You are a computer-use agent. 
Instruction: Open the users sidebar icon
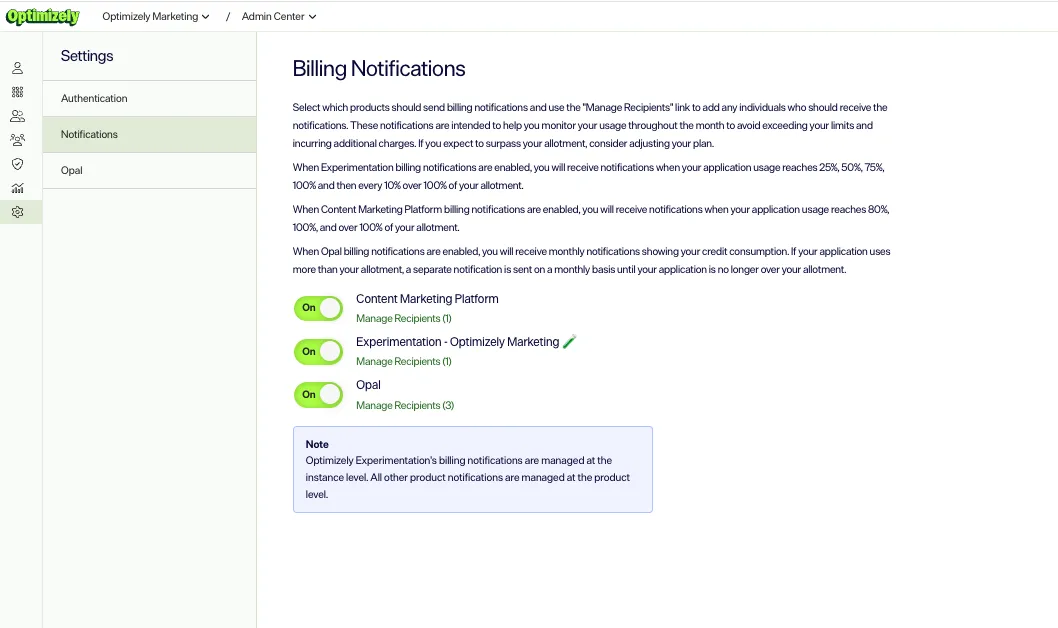click(x=18, y=116)
